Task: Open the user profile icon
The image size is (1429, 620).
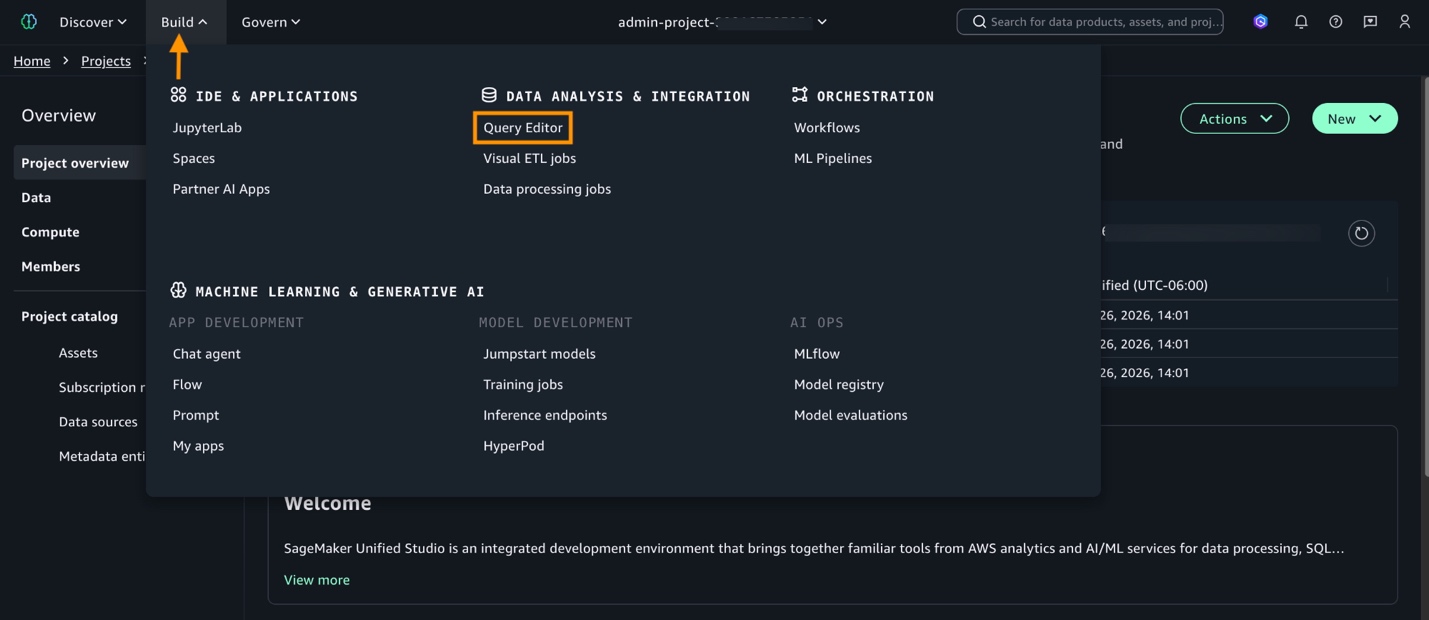Action: tap(1404, 20)
